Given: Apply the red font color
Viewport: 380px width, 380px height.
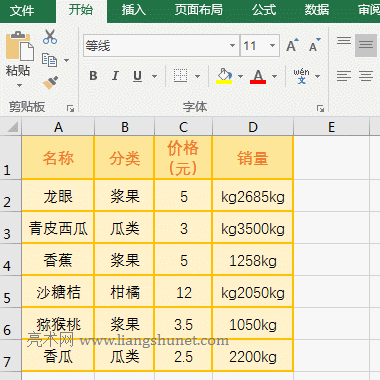Looking at the screenshot, I should [x=258, y=76].
